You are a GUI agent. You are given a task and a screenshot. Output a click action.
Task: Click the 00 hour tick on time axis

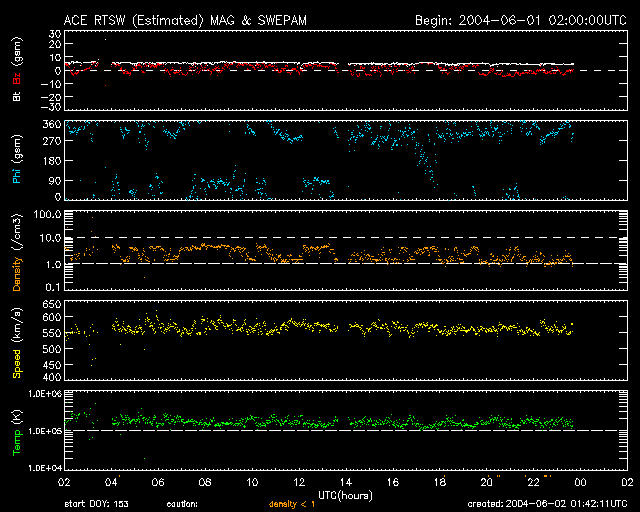[579, 483]
